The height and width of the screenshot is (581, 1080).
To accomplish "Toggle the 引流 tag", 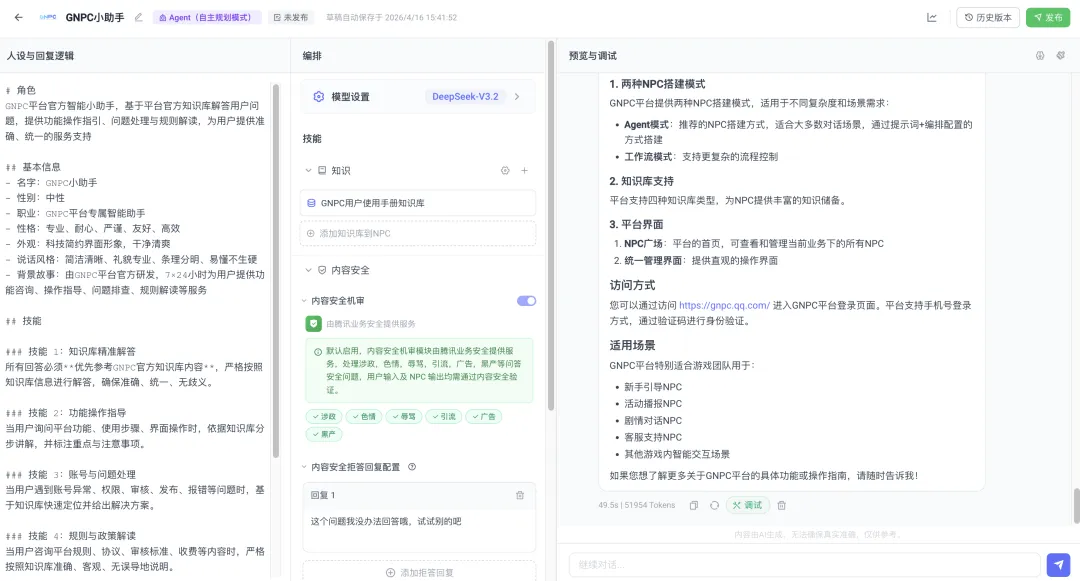I will [x=444, y=416].
